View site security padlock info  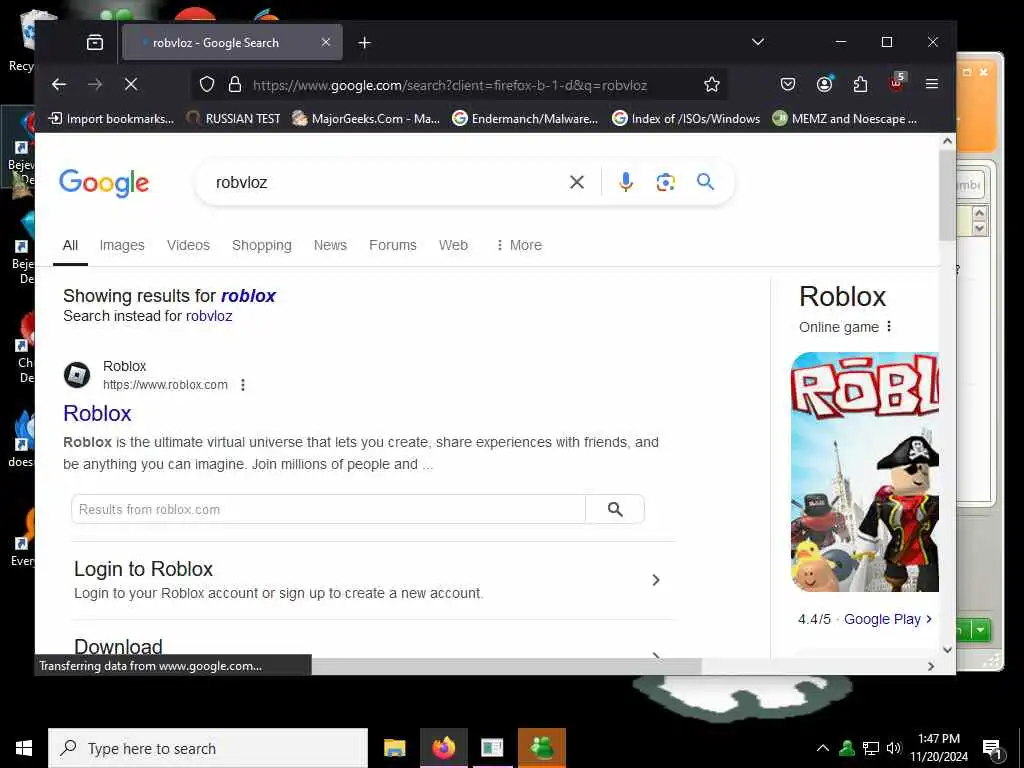234,85
